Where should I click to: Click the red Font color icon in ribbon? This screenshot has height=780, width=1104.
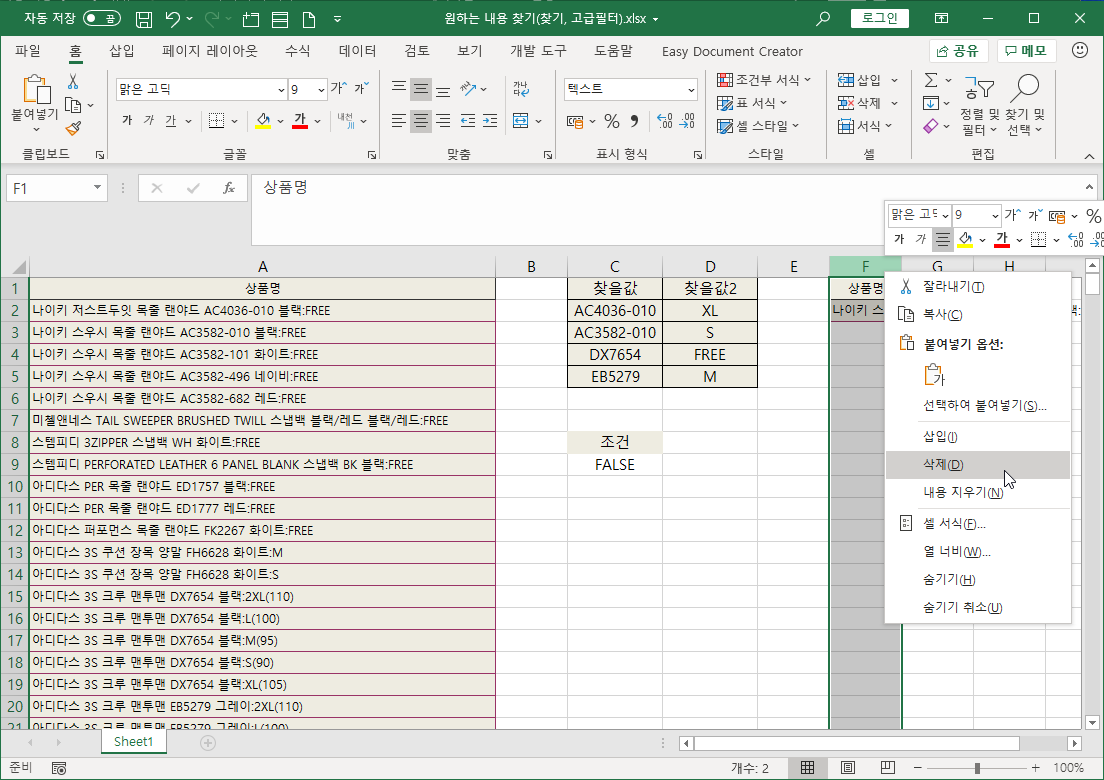(x=300, y=121)
